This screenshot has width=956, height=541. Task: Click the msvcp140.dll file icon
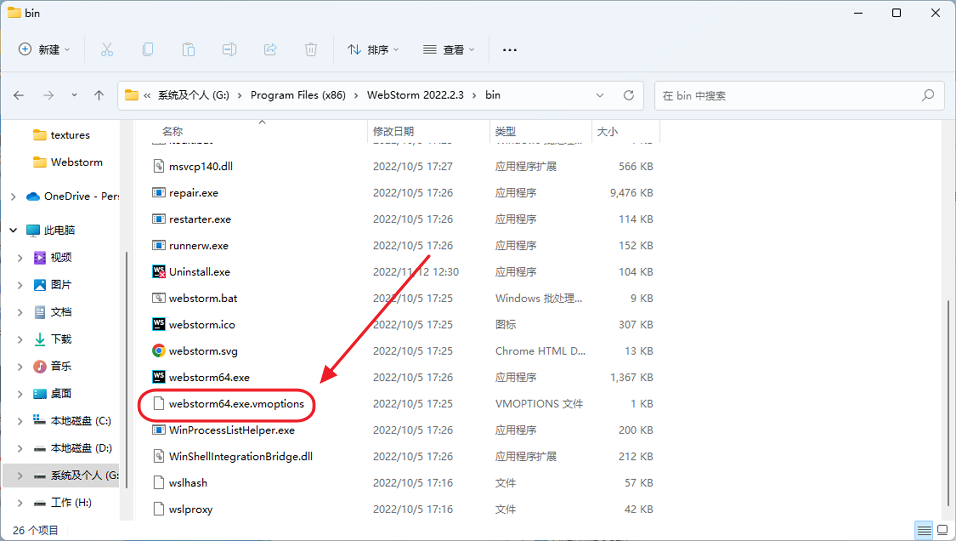(x=159, y=166)
